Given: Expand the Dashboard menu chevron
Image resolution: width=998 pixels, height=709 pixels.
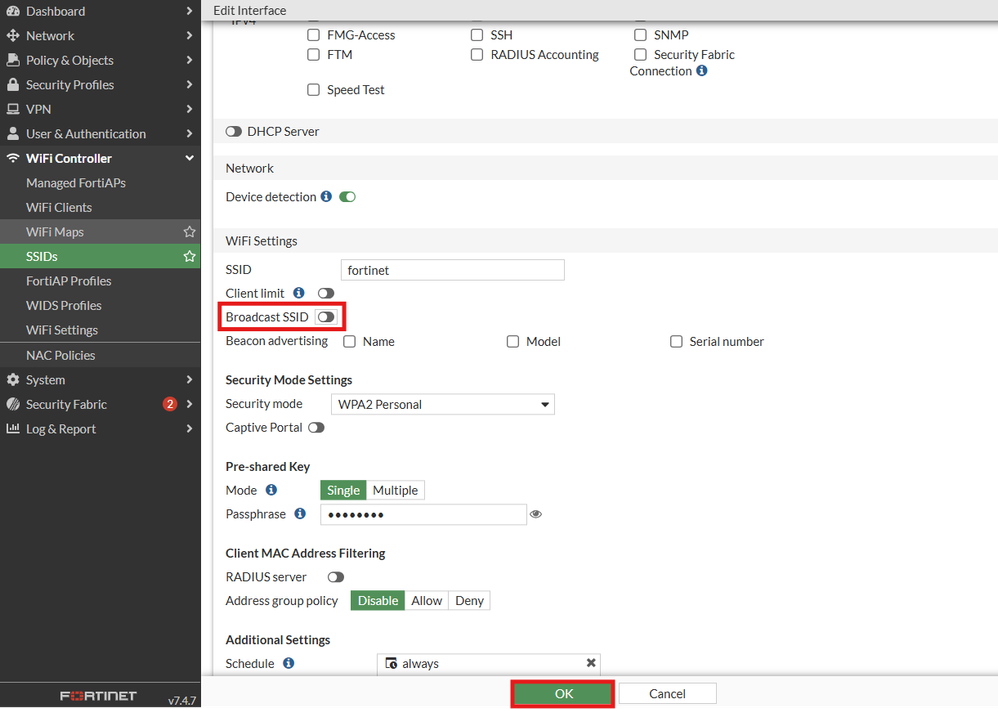Looking at the screenshot, I should 189,11.
